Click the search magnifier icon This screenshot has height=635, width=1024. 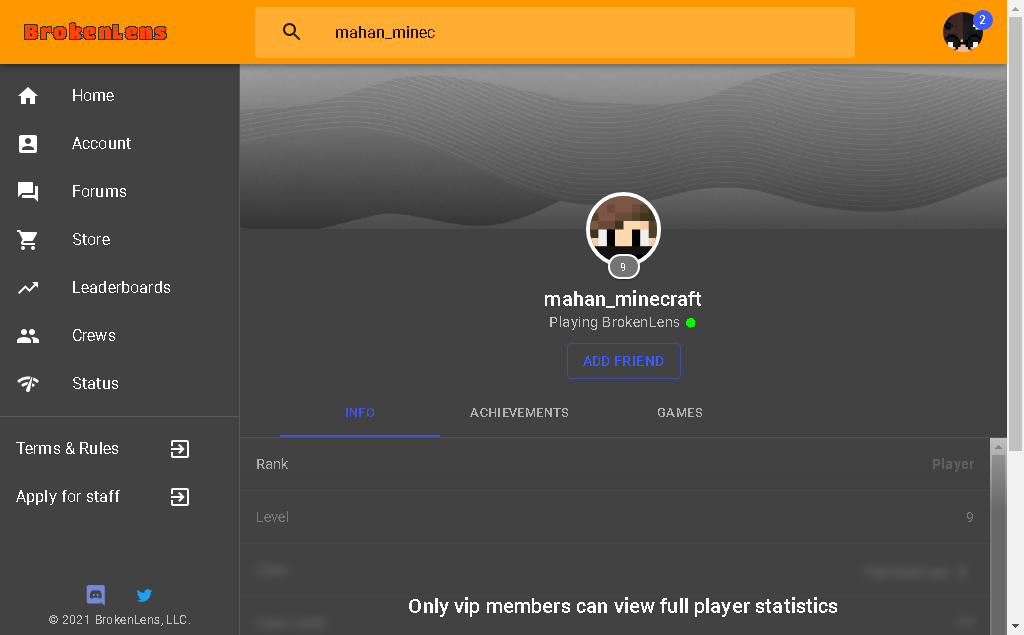(x=291, y=32)
